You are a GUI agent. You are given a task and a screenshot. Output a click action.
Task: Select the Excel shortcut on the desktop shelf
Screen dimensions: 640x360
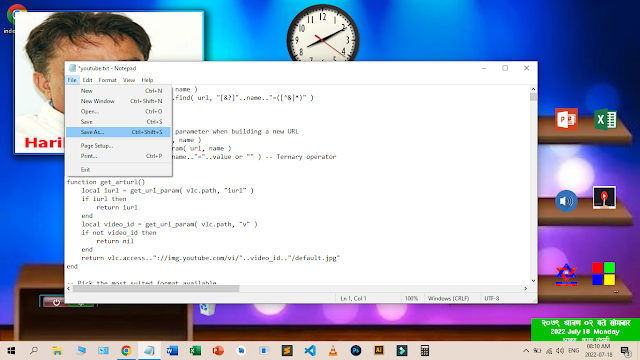[605, 120]
